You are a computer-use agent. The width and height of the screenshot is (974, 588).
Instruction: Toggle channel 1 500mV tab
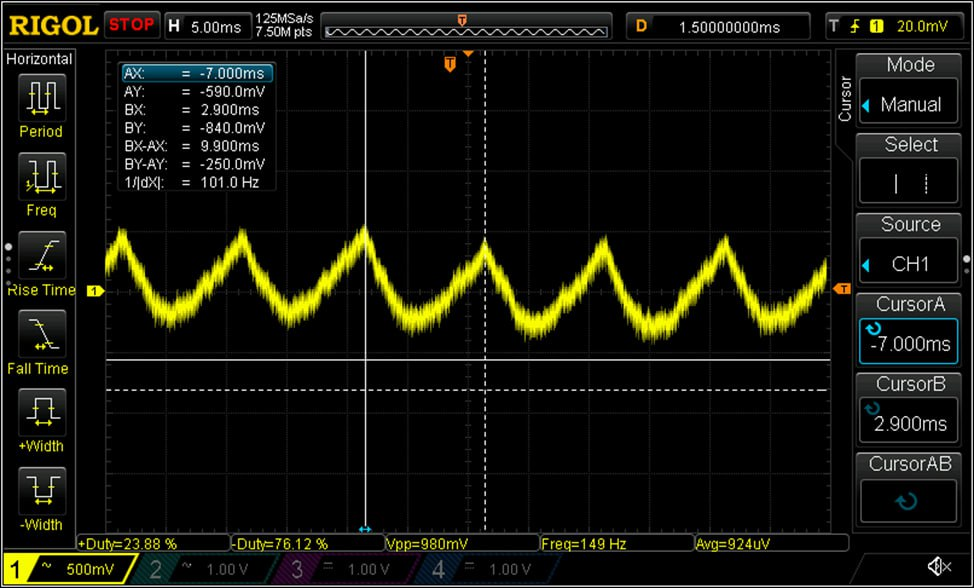click(x=70, y=568)
